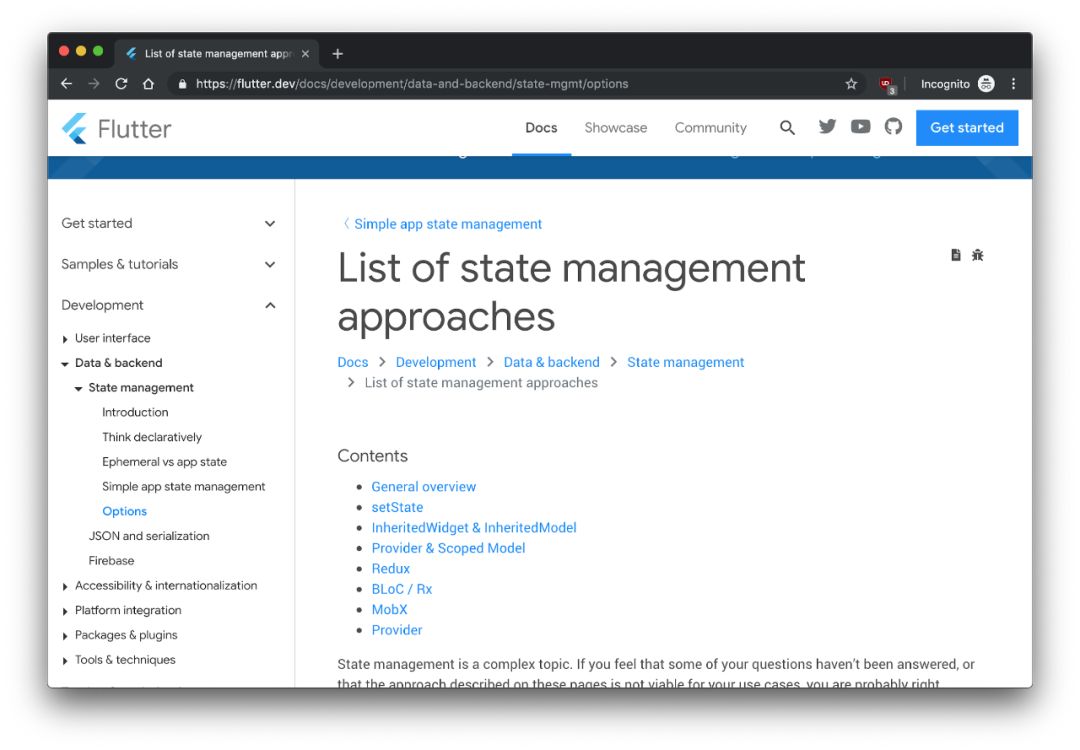Viewport: 1080px width, 750px height.
Task: Open Flutter's YouTube icon
Action: (860, 127)
